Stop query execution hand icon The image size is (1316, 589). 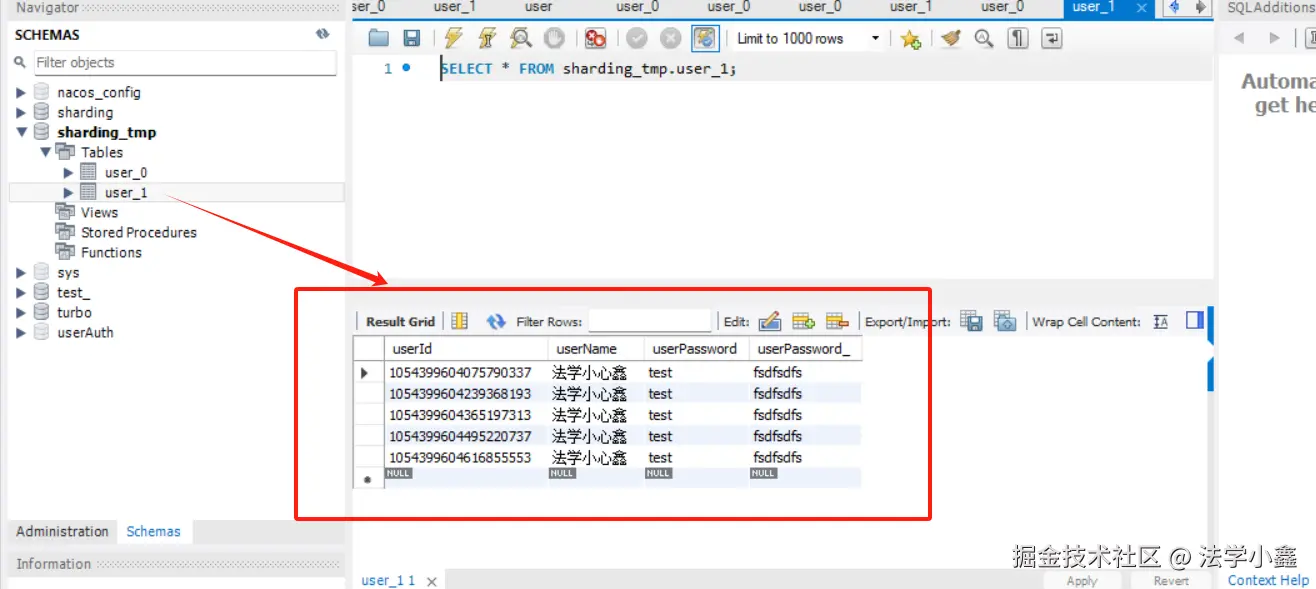pos(554,38)
